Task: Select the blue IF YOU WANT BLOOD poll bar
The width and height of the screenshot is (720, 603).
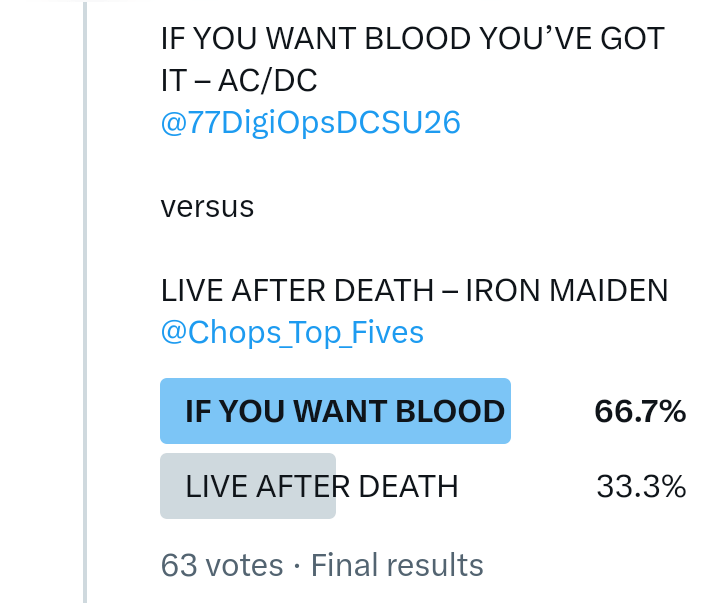Action: coord(335,411)
